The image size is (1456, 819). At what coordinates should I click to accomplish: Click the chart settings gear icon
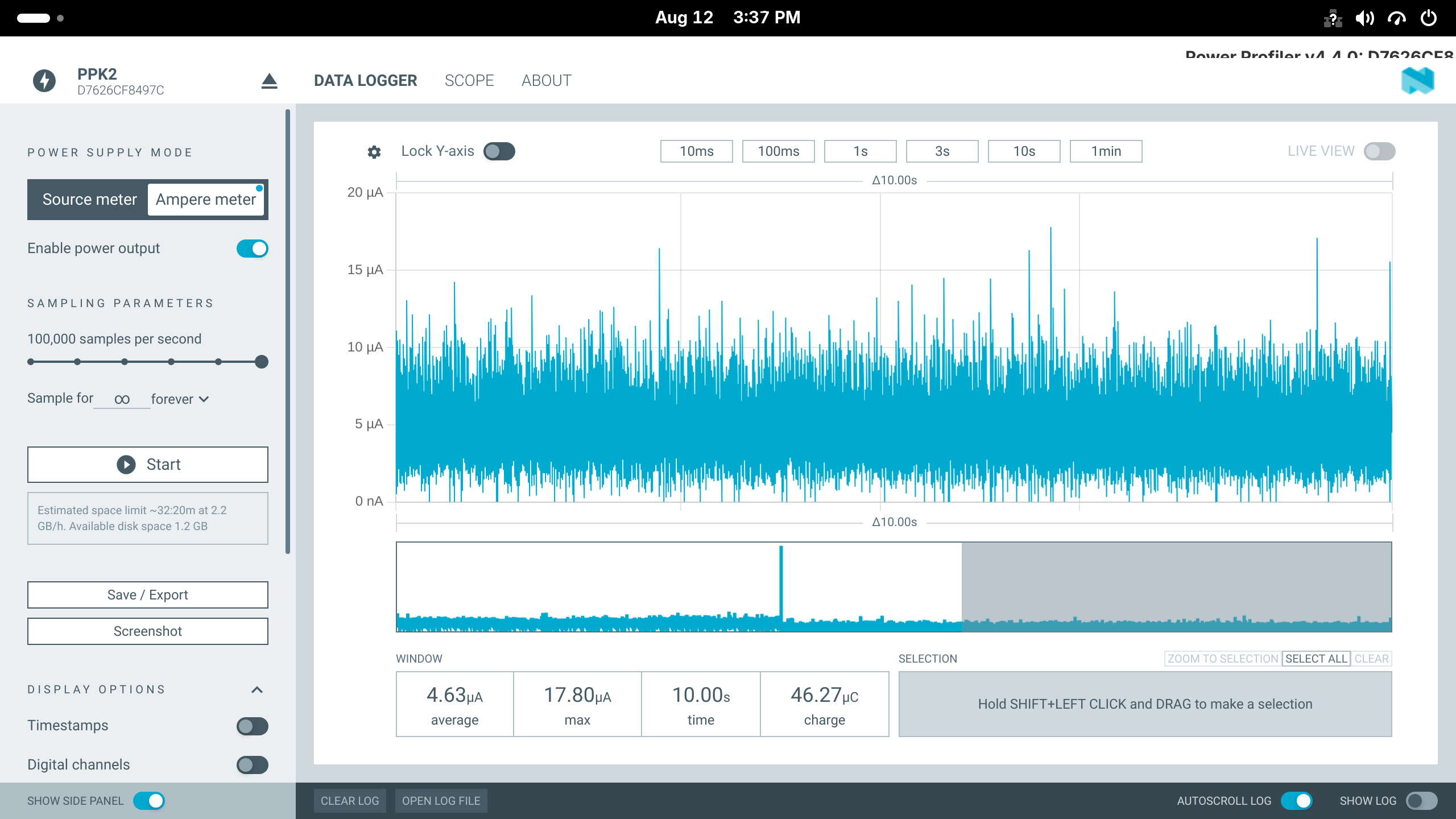(374, 152)
